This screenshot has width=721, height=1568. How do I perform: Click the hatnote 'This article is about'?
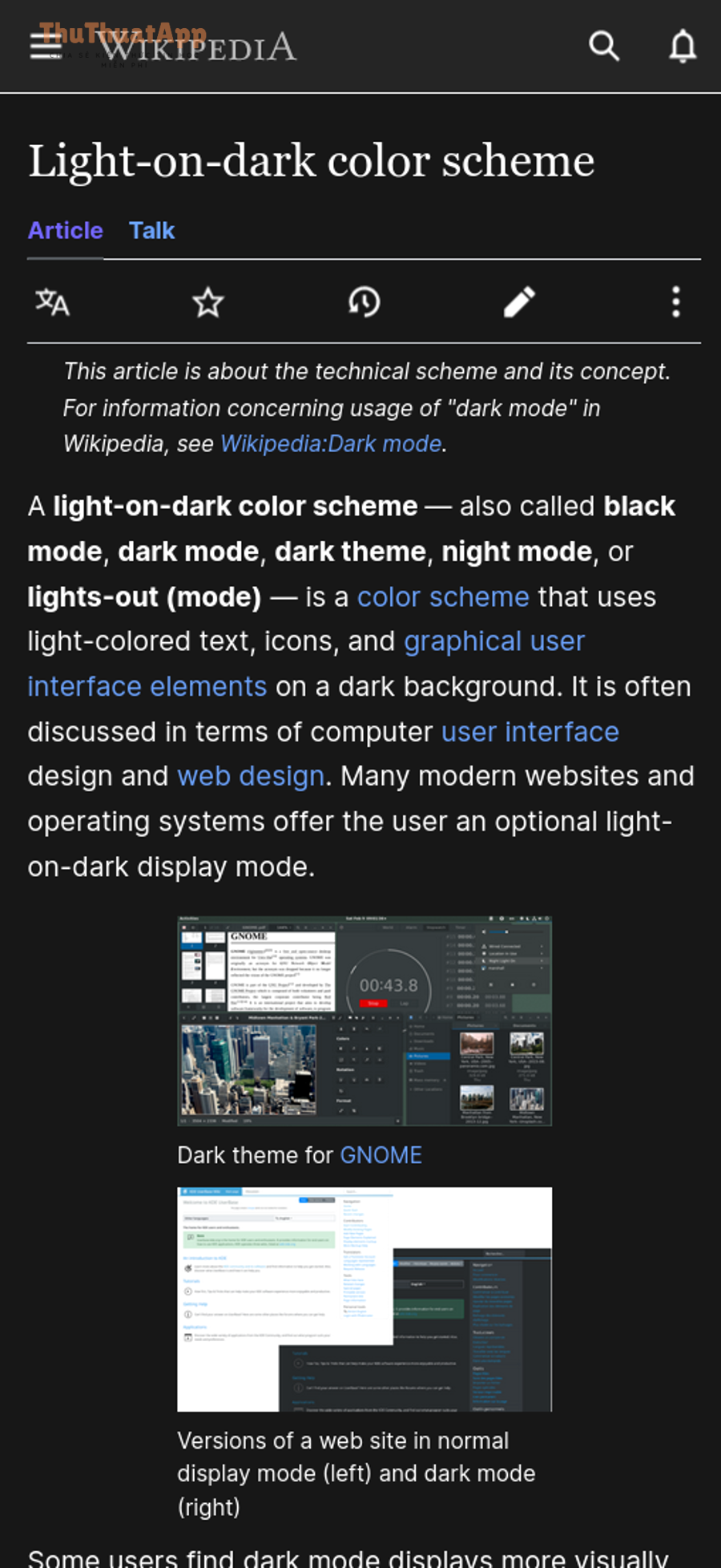point(367,407)
